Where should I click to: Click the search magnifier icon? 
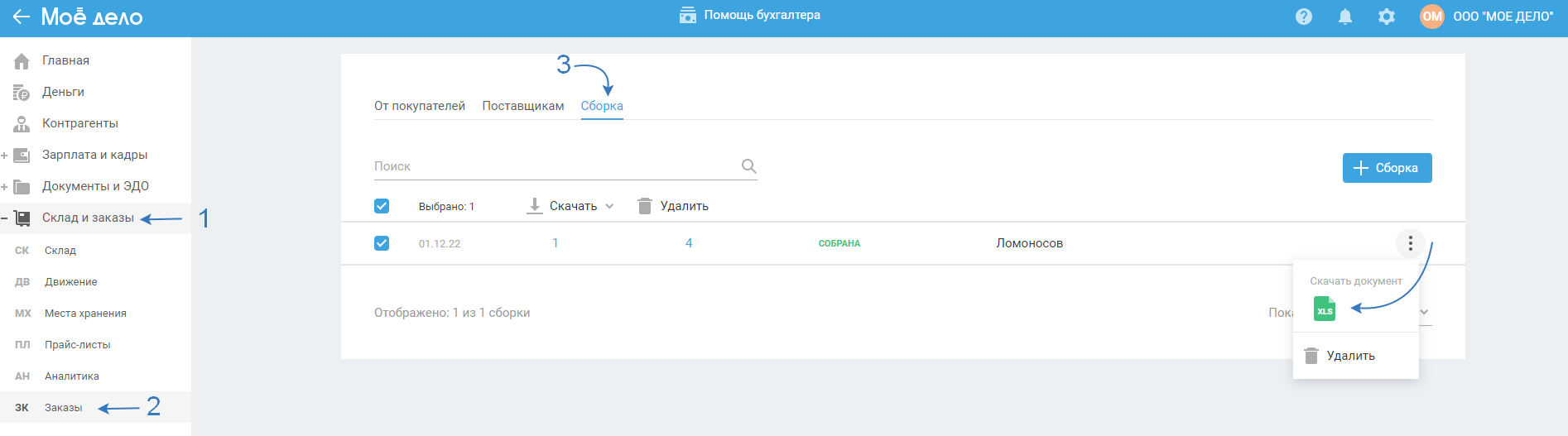click(x=748, y=166)
